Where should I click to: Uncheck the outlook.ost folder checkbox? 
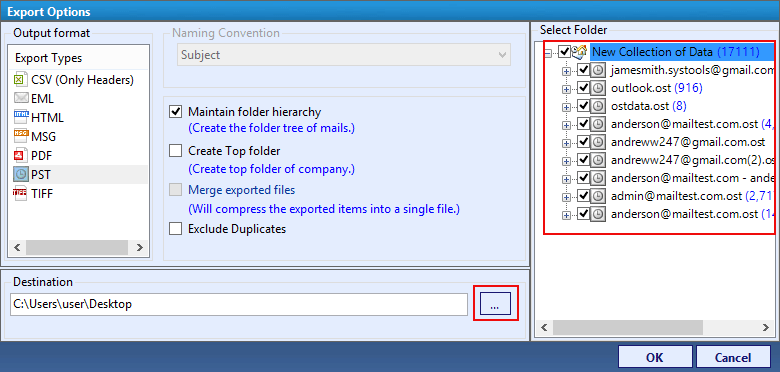click(583, 88)
